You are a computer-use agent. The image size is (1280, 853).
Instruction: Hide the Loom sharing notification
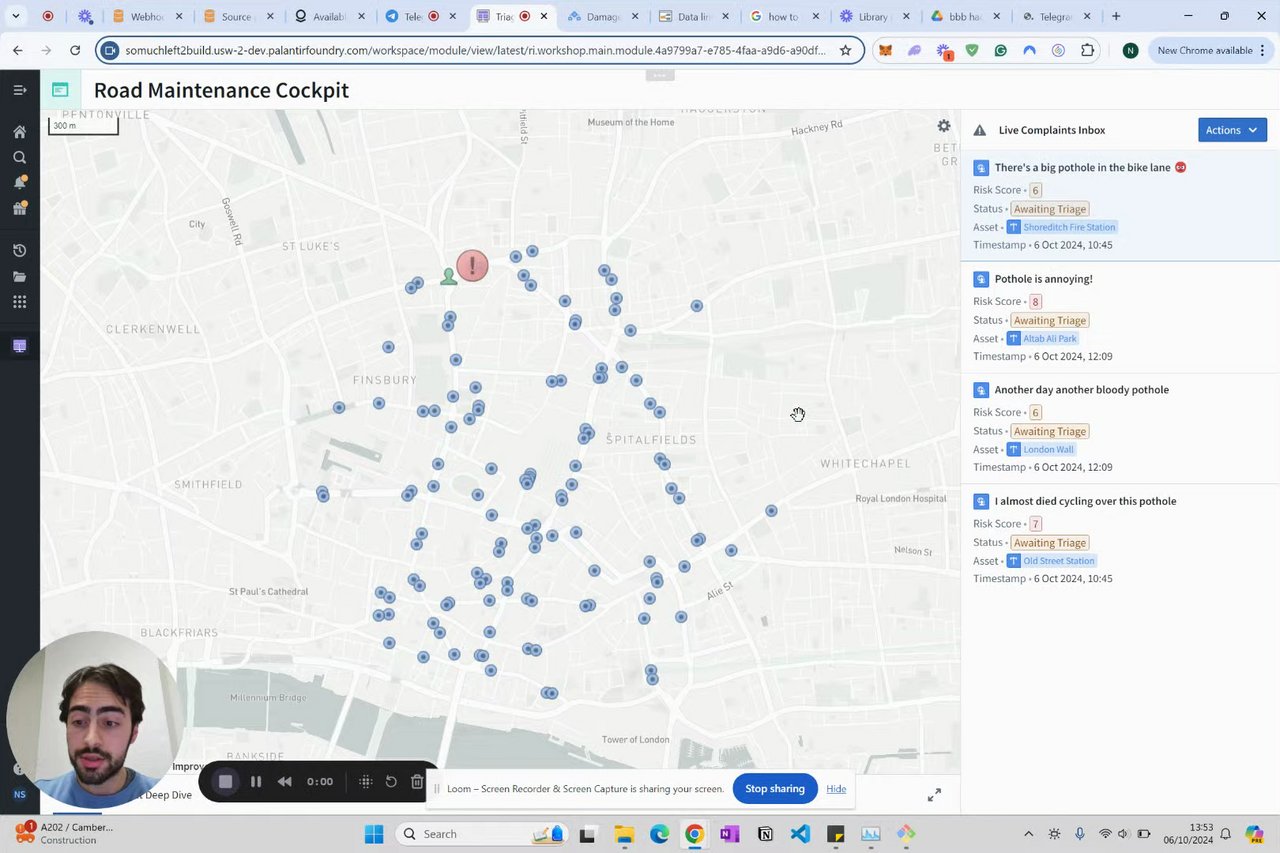pos(836,789)
